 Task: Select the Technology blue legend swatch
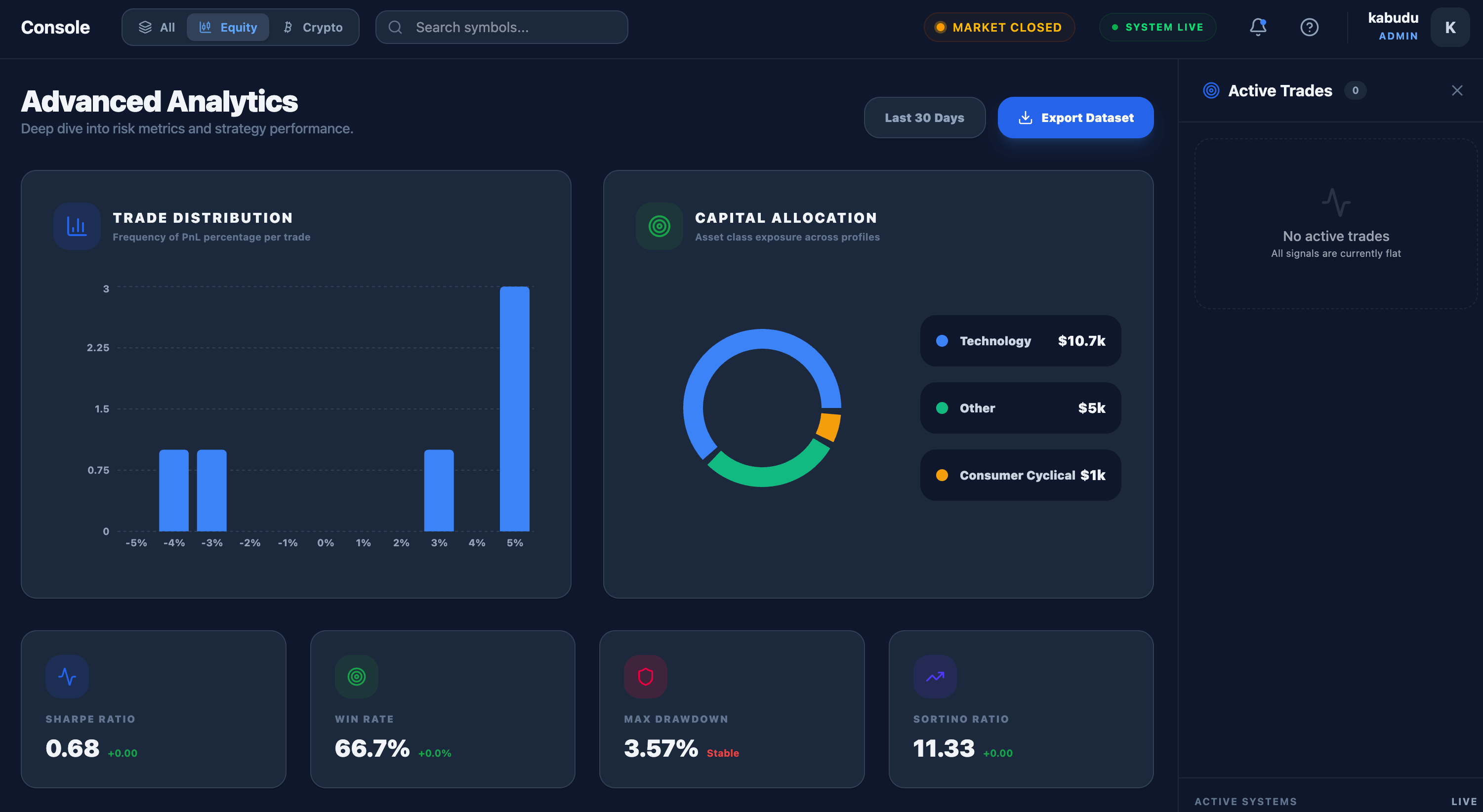pyautogui.click(x=942, y=341)
